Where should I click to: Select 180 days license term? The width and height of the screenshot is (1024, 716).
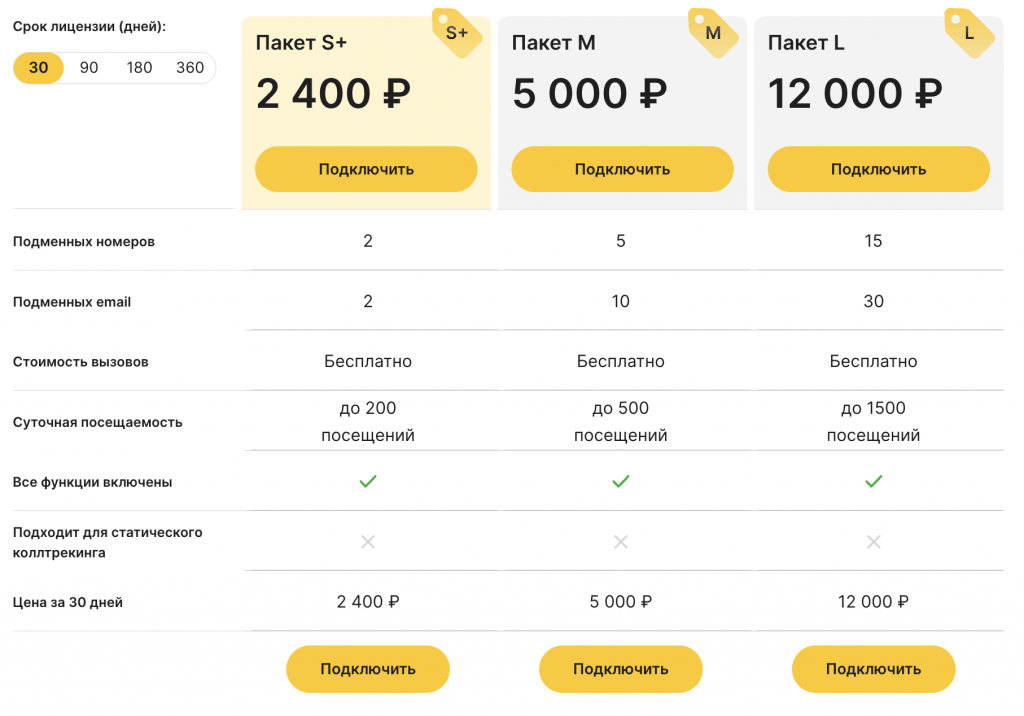click(x=139, y=68)
